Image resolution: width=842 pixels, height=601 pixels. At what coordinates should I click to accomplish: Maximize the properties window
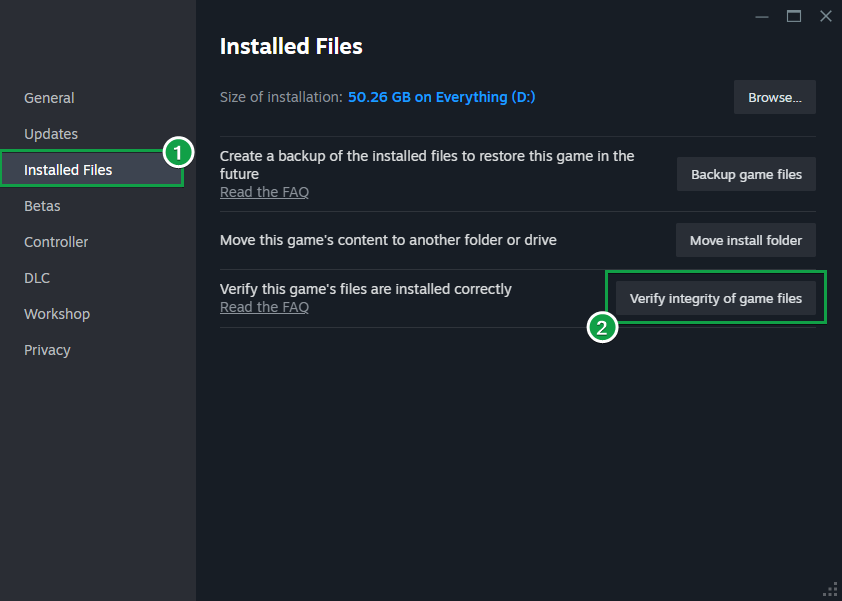tap(794, 16)
